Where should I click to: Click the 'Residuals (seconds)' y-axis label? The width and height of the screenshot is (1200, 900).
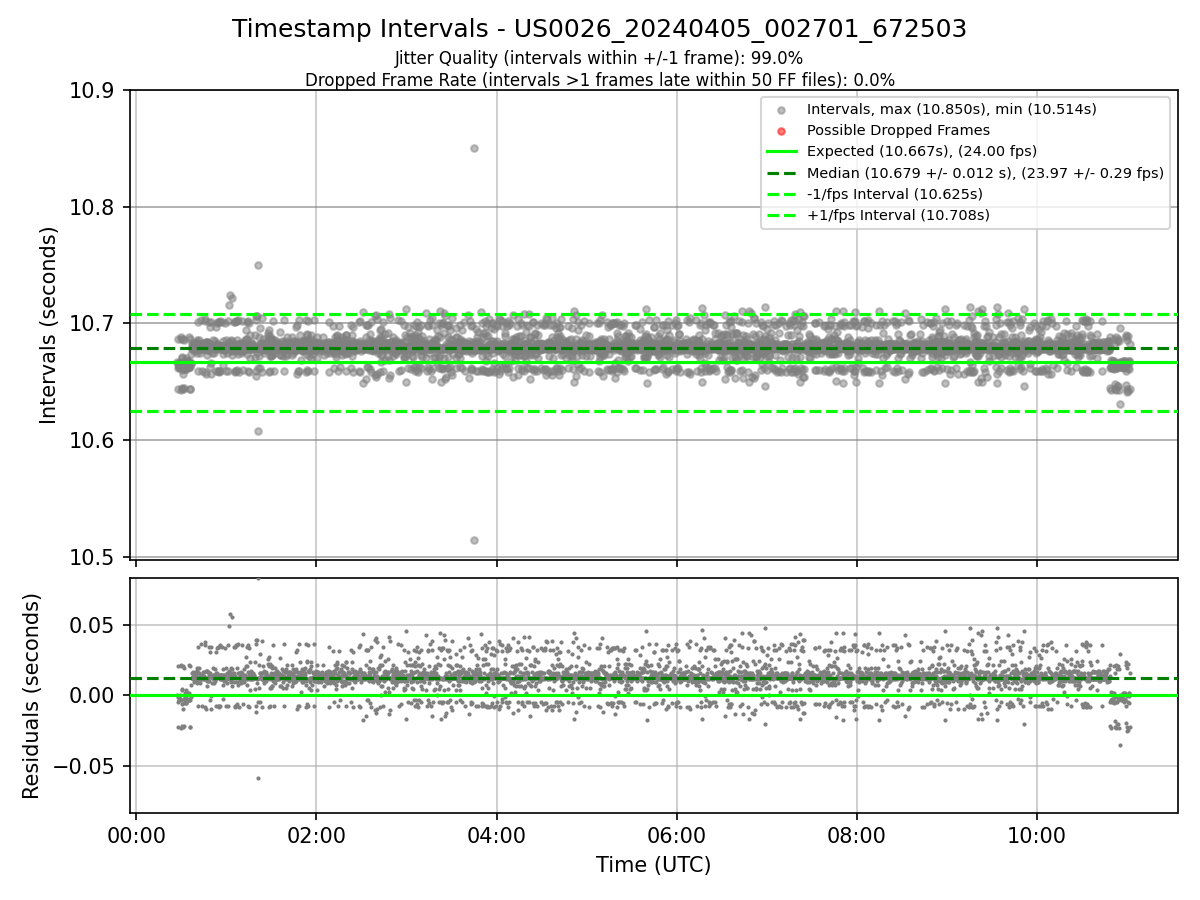pos(31,696)
